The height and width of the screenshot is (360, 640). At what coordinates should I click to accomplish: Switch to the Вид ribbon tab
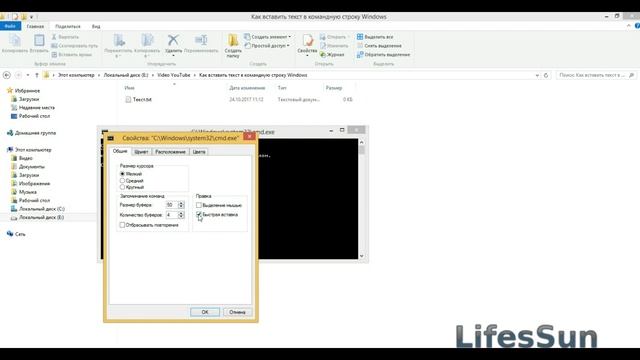click(x=96, y=26)
